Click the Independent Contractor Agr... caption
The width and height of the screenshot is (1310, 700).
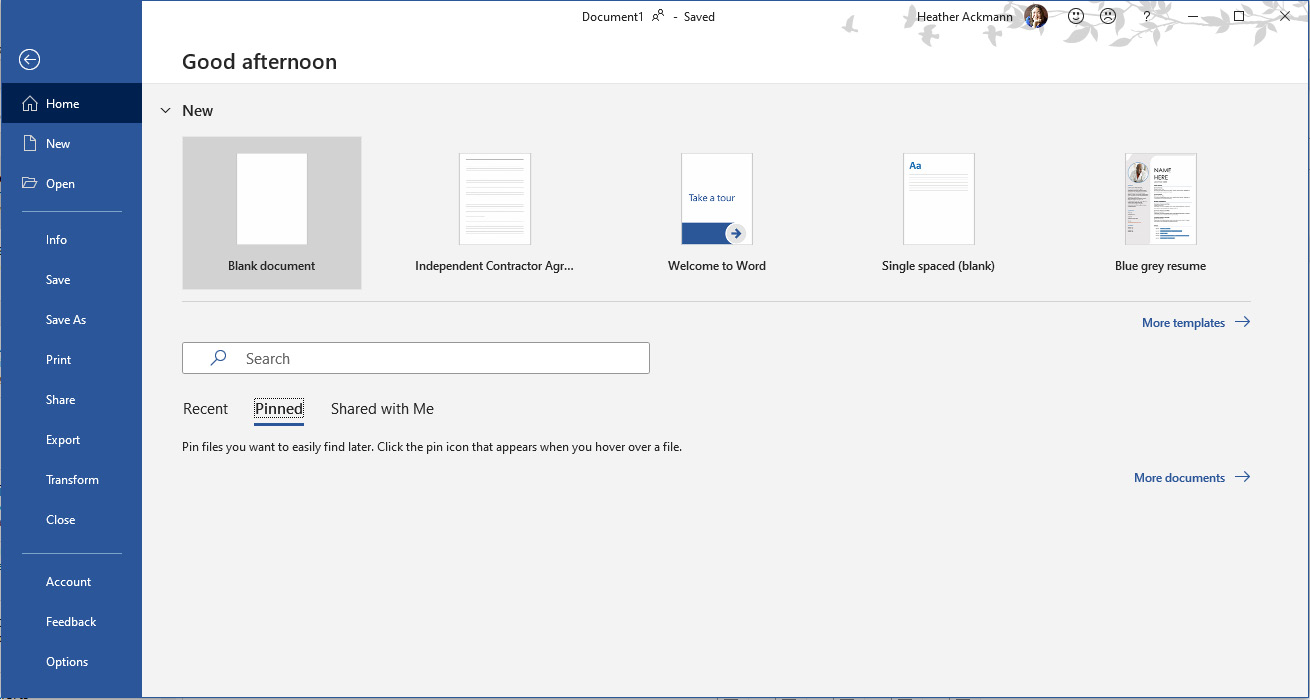tap(494, 266)
